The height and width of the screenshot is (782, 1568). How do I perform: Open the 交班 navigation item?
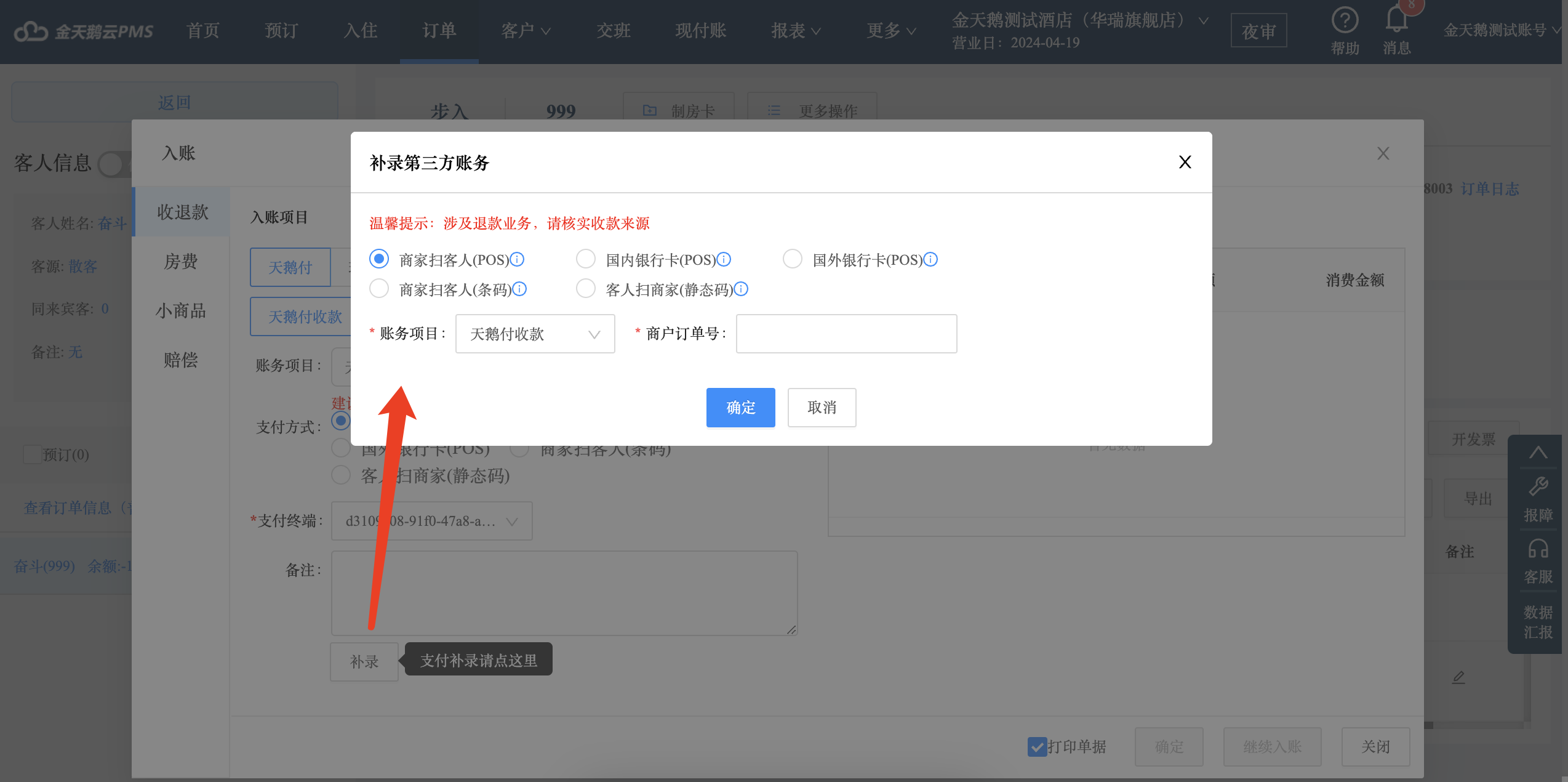pos(614,31)
